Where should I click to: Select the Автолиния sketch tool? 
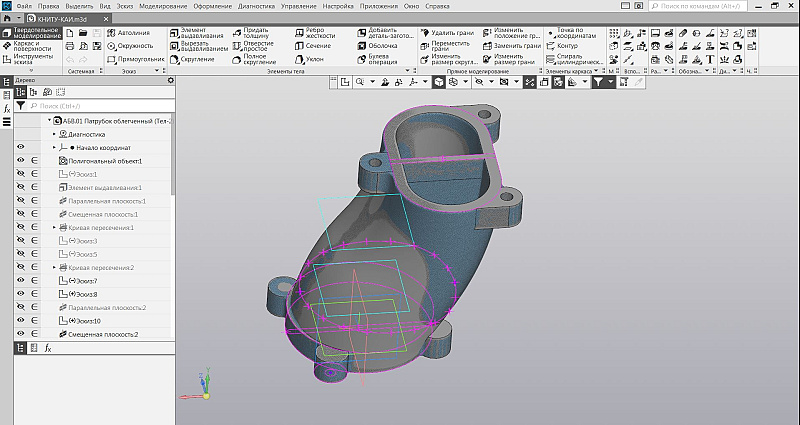pyautogui.click(x=127, y=33)
